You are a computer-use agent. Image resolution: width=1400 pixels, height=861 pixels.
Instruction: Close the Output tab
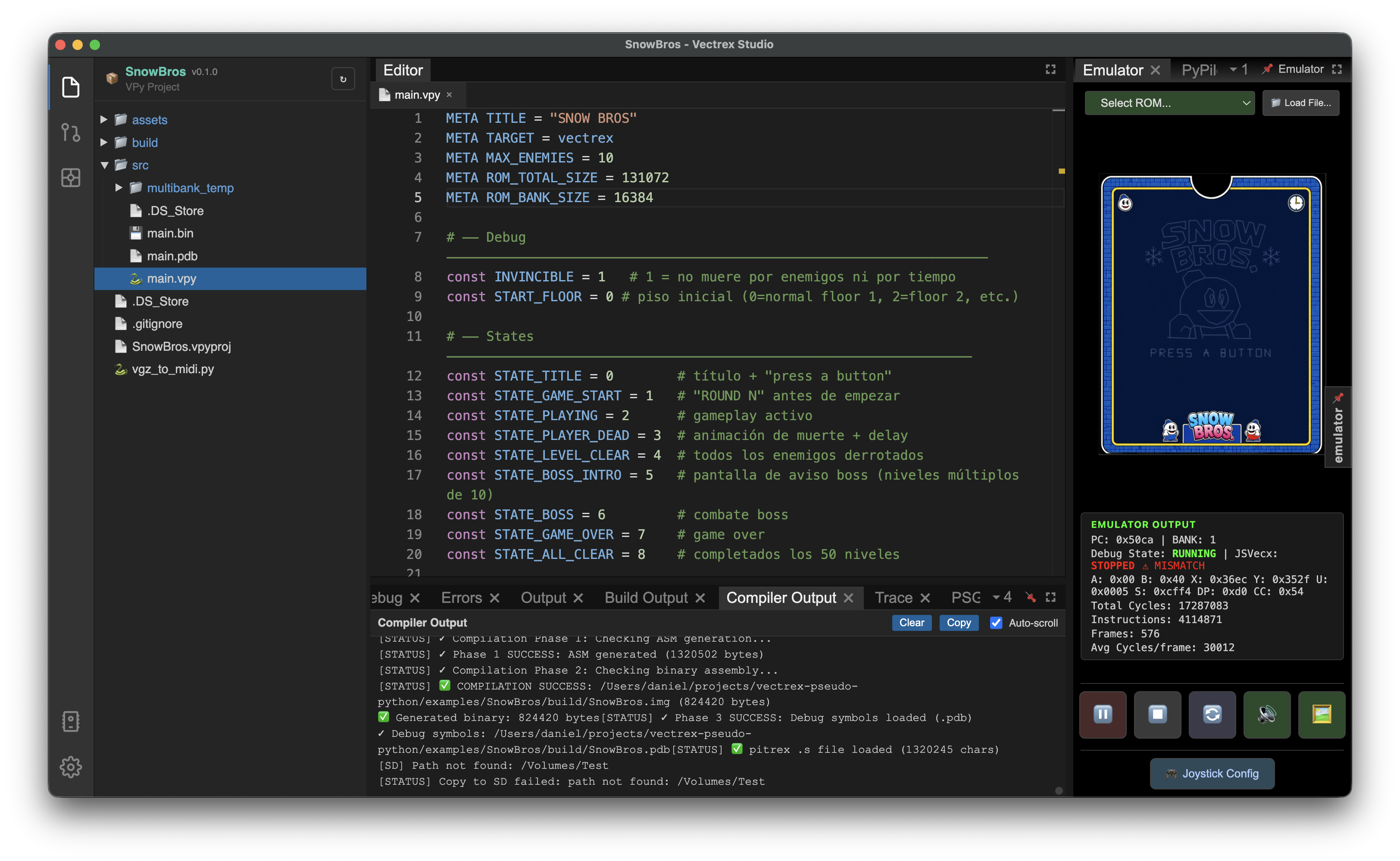578,597
